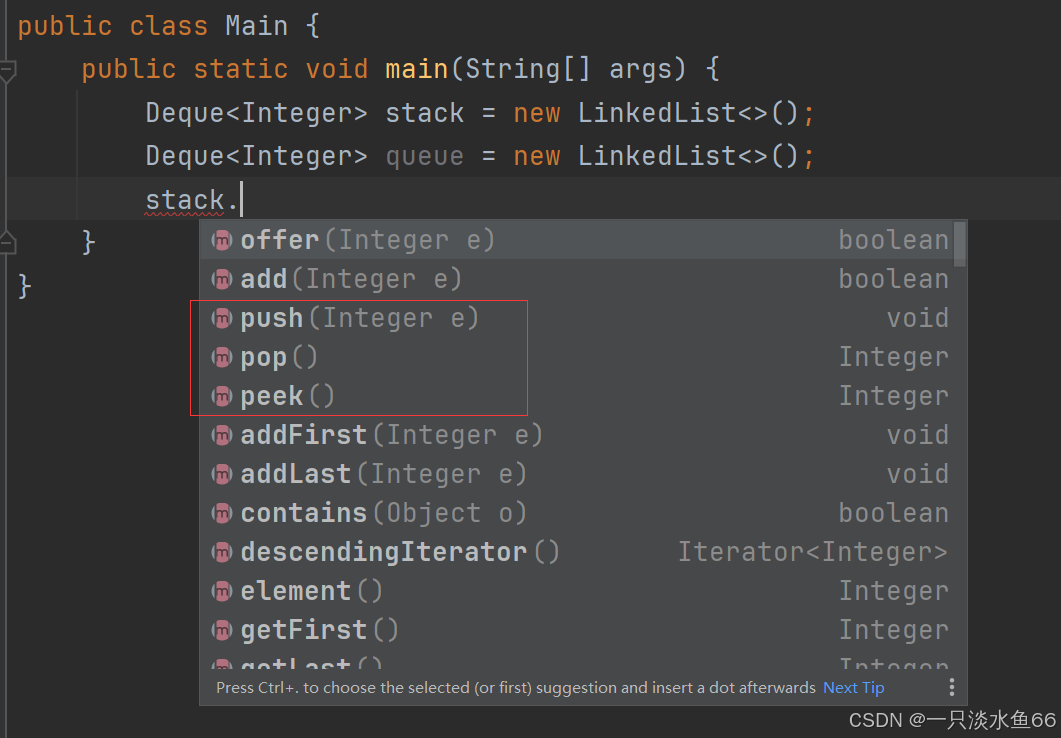The image size is (1061, 738).
Task: Click the underlined stack identifier in editor
Action: point(185,200)
